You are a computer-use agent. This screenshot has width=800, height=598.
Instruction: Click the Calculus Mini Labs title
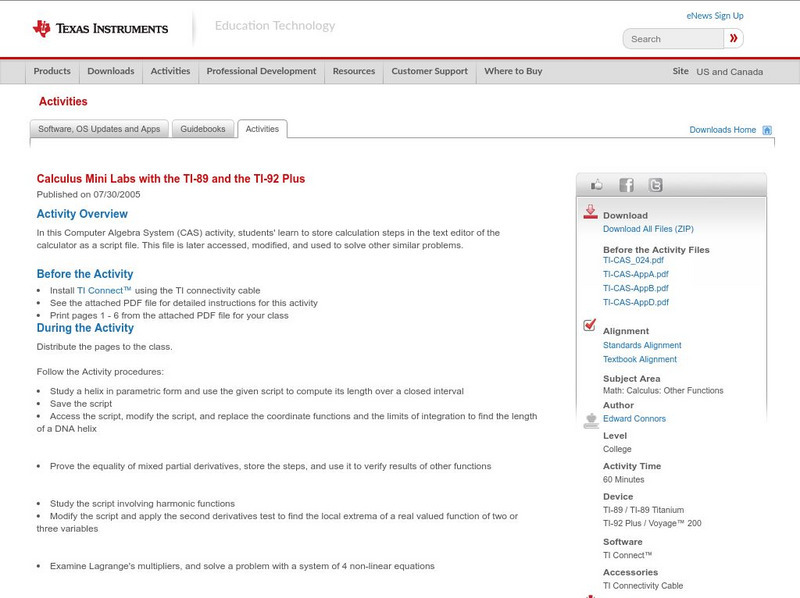point(171,179)
